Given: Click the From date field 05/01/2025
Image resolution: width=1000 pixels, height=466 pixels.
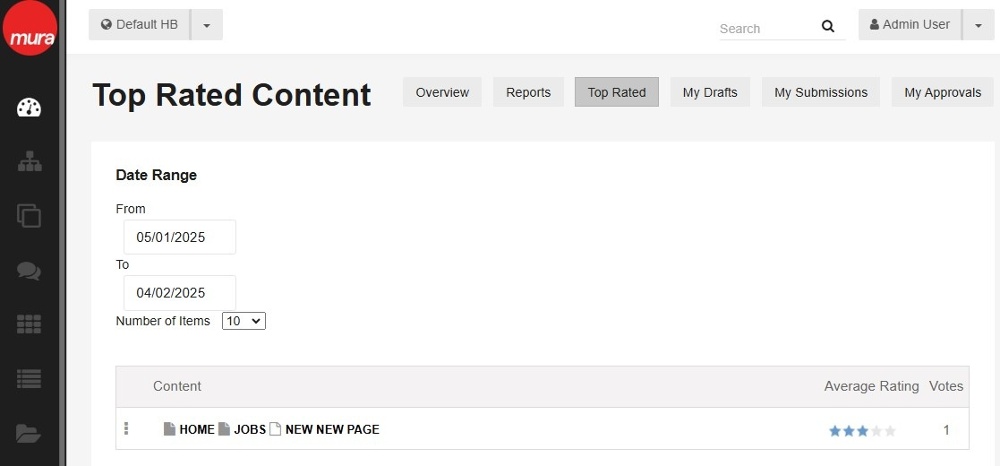Looking at the screenshot, I should (180, 237).
